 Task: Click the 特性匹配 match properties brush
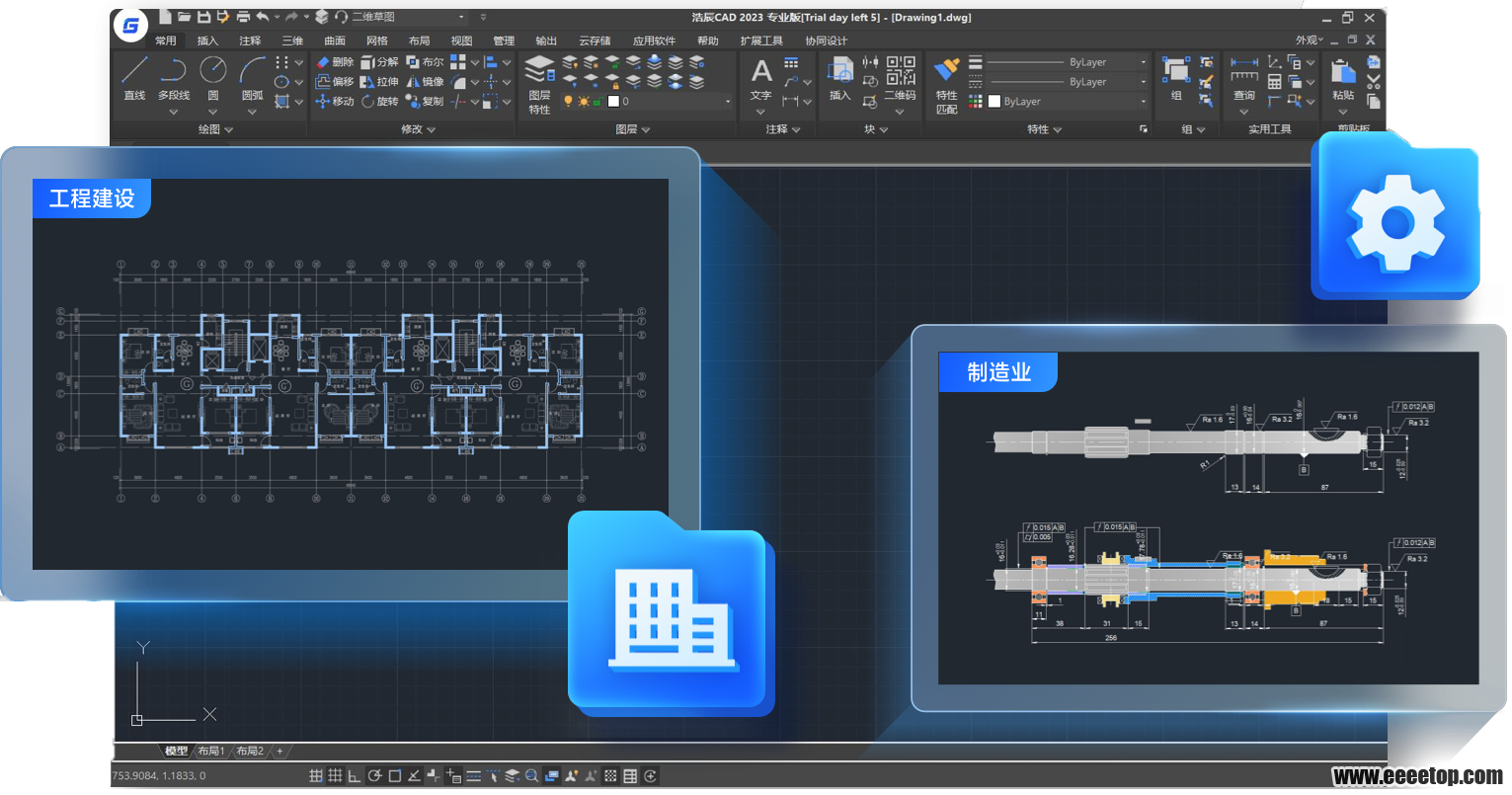coord(946,85)
